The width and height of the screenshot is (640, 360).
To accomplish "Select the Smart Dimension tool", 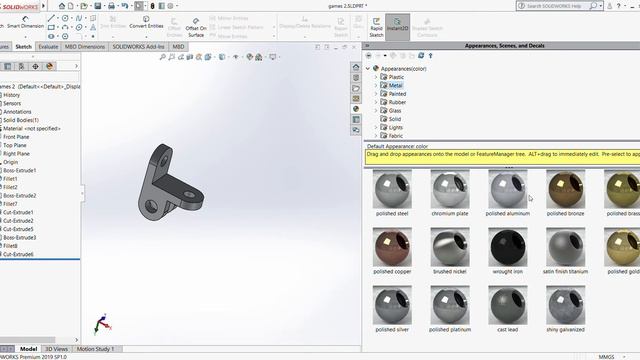I will [25, 22].
